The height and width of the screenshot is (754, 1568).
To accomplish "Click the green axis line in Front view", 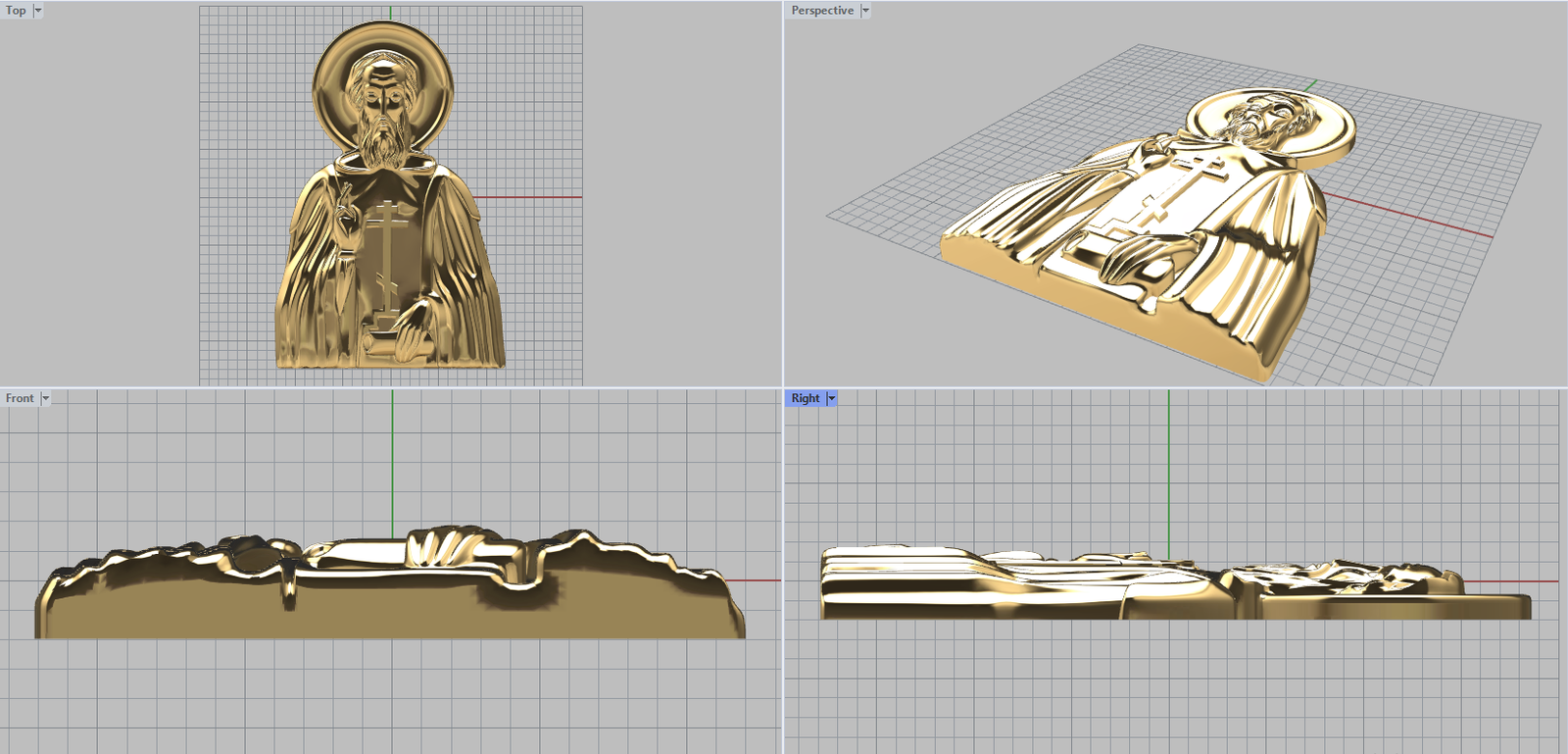I will (393, 461).
